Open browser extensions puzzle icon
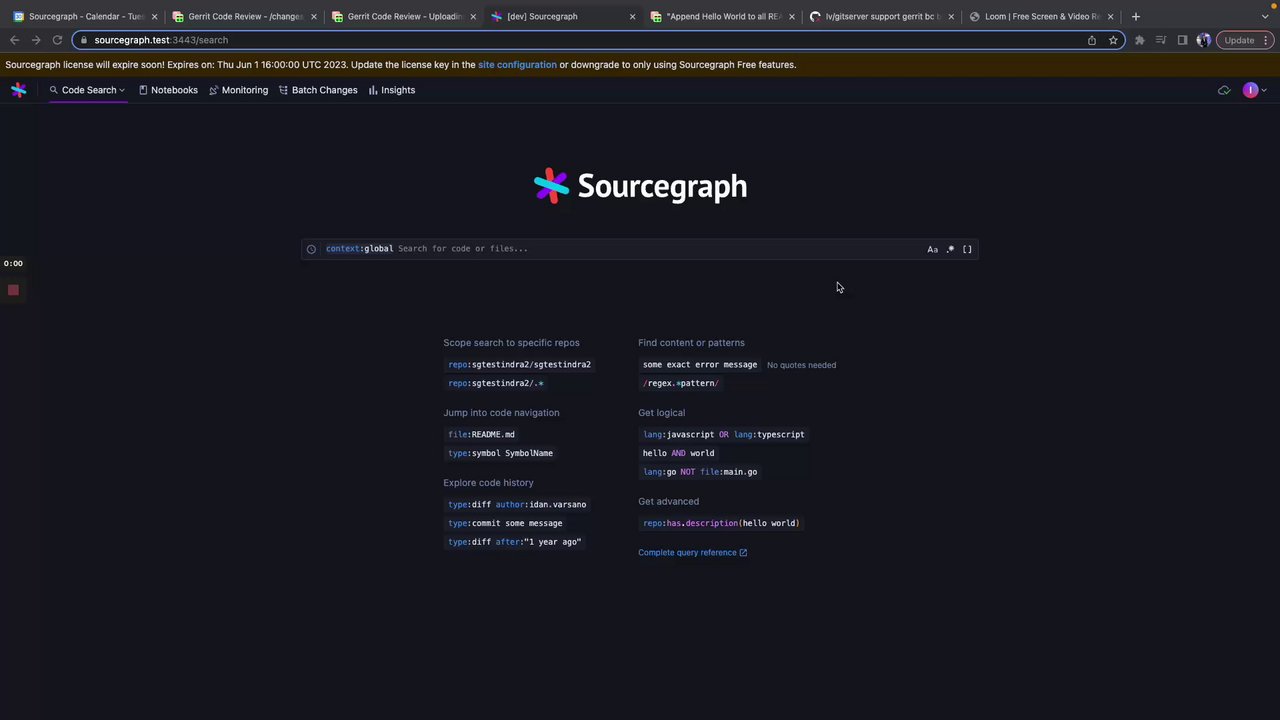This screenshot has height=720, width=1280. tap(1139, 40)
